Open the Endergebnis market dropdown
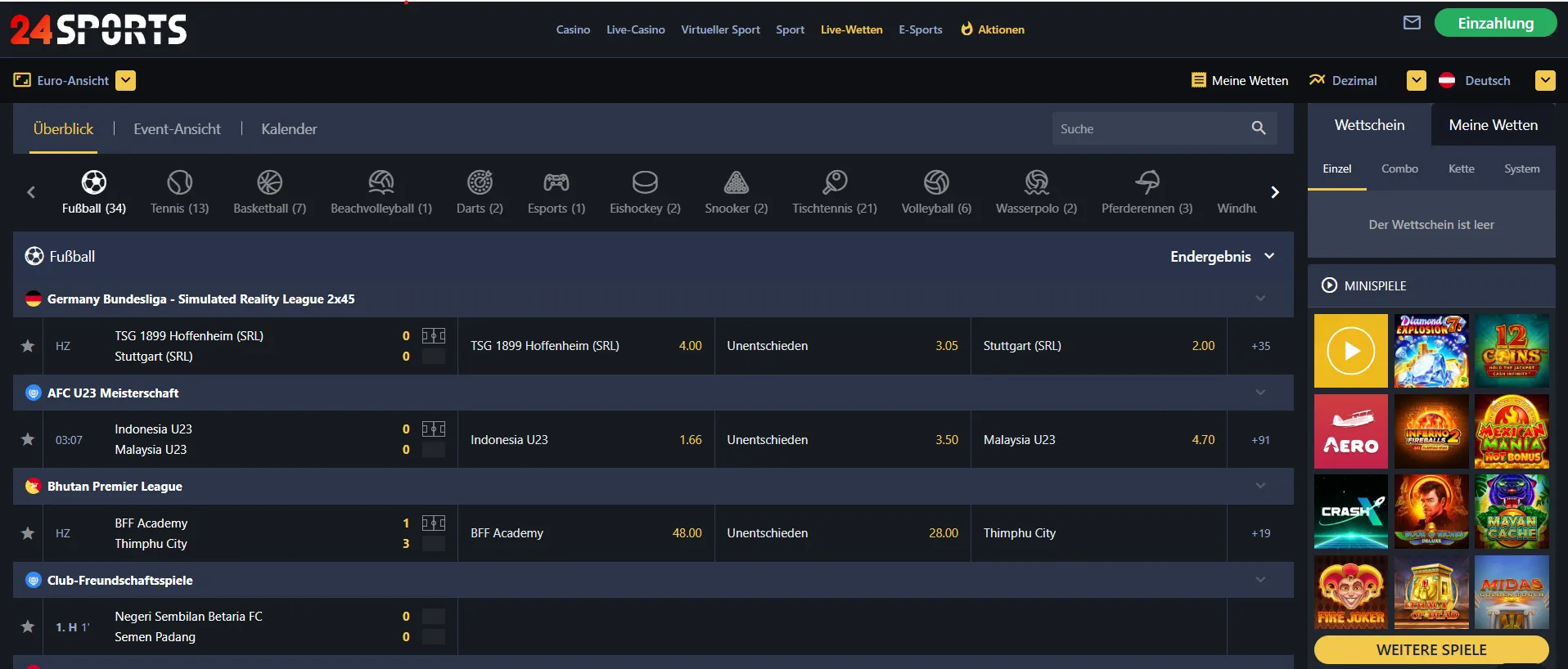This screenshot has height=669, width=1568. point(1223,256)
